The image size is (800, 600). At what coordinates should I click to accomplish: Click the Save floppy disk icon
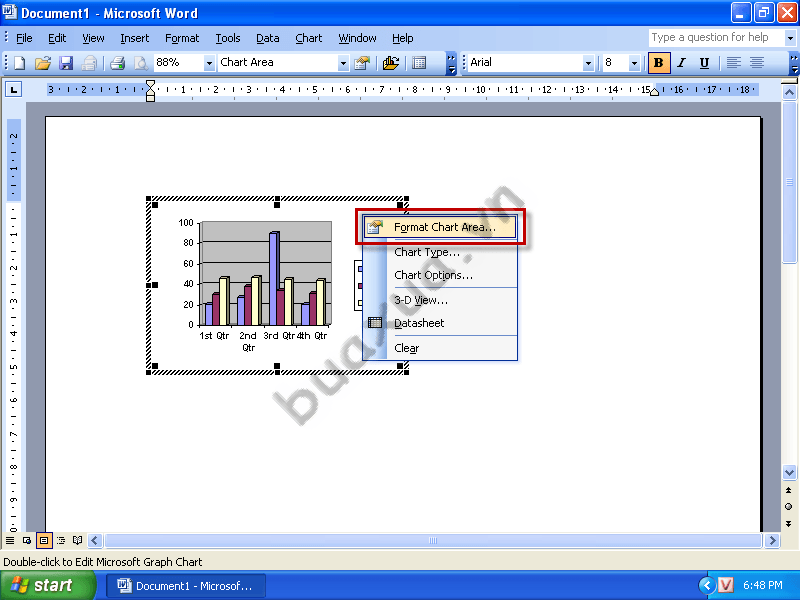coord(66,63)
